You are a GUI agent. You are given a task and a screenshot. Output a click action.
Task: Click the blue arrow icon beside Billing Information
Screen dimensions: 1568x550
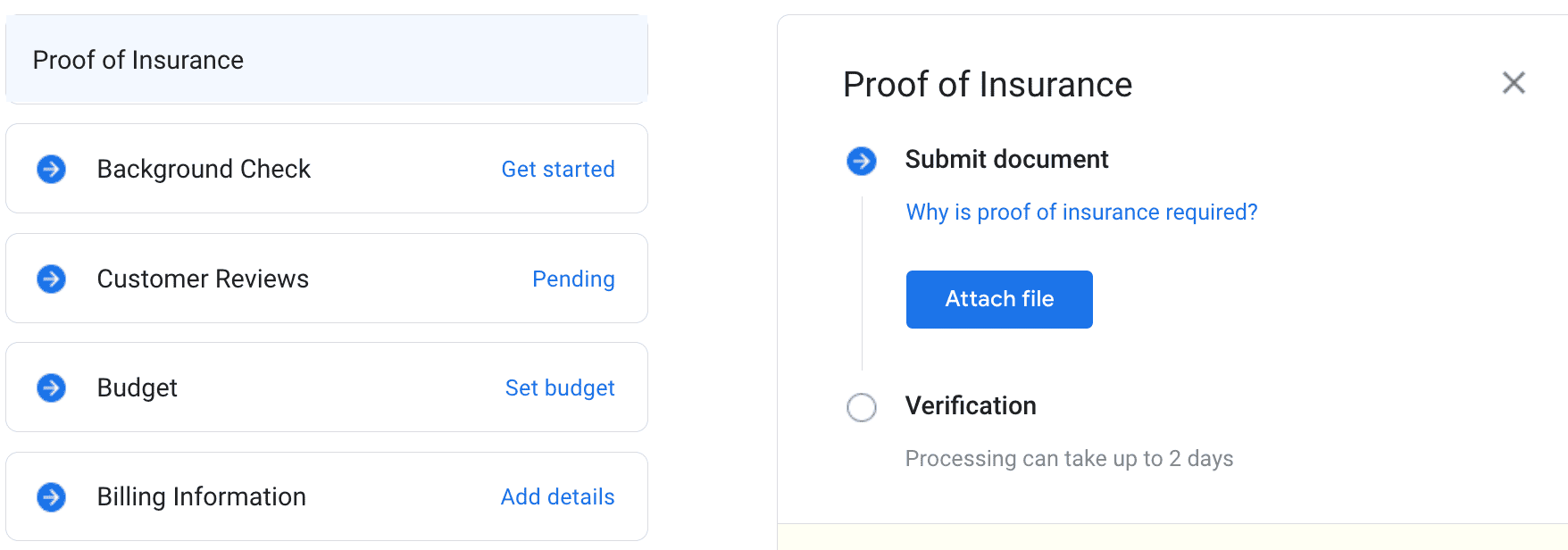click(51, 496)
